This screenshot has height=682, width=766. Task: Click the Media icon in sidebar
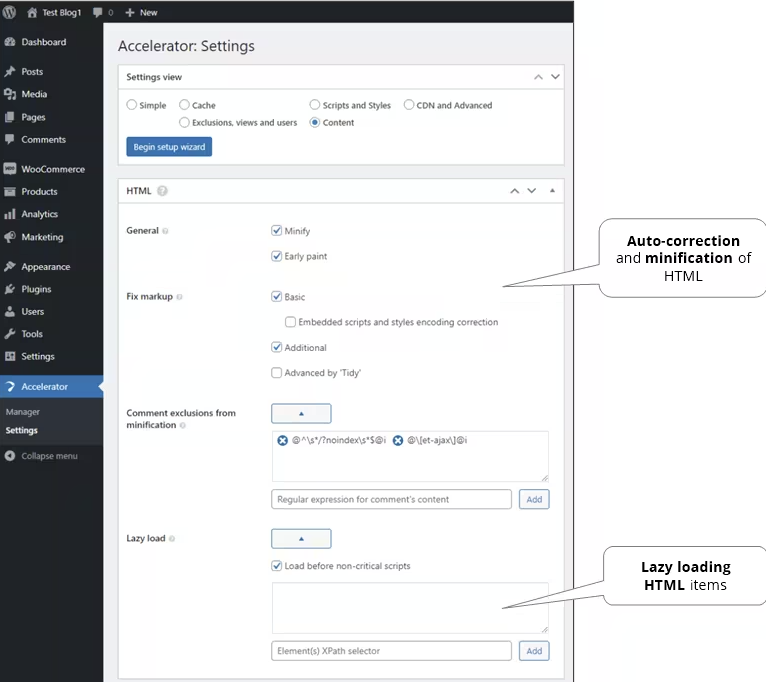(x=10, y=94)
